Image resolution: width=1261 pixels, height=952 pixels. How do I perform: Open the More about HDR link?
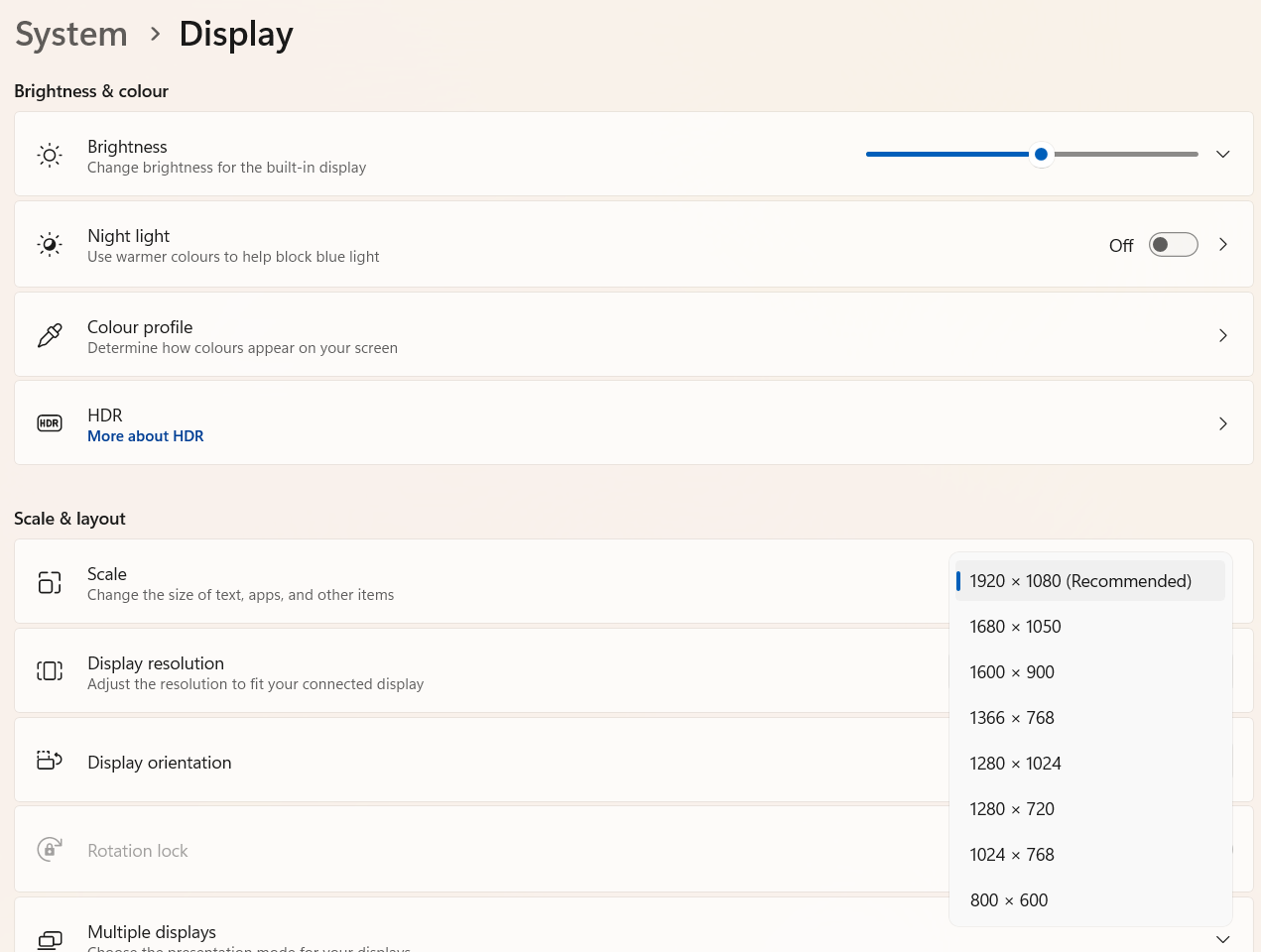(146, 436)
